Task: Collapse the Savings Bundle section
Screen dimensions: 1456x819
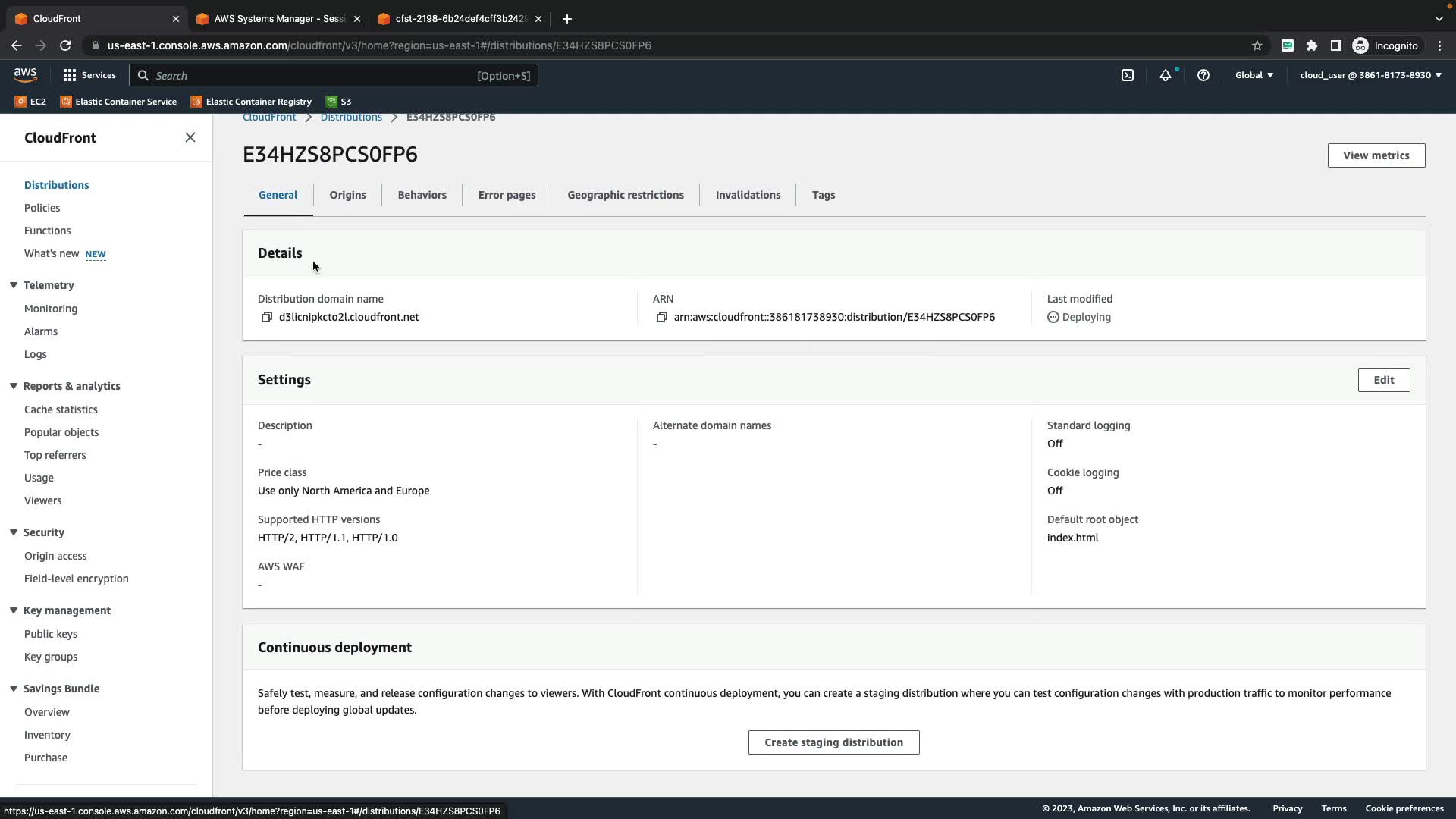Action: (x=14, y=689)
